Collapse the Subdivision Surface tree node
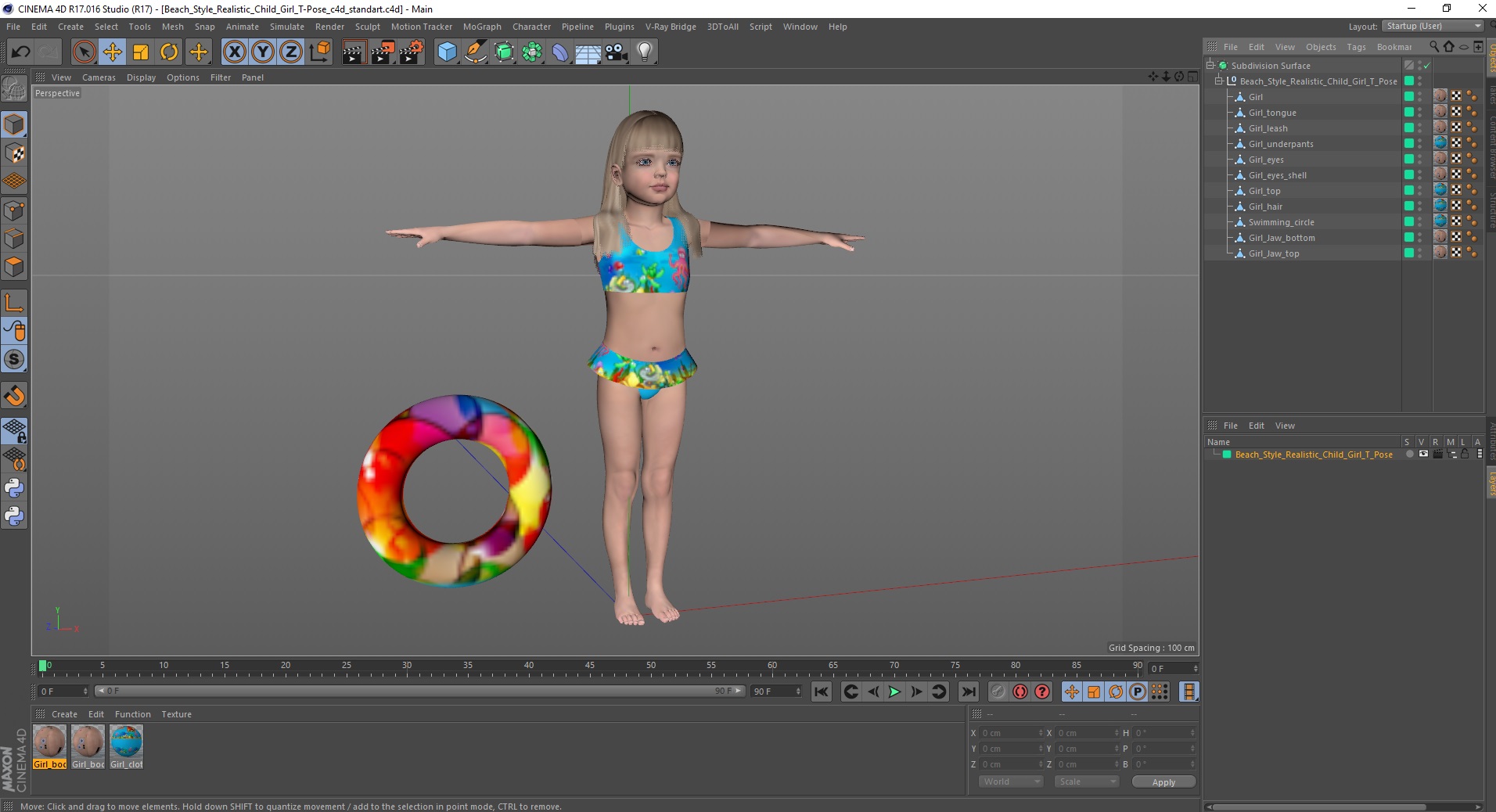This screenshot has width=1496, height=812. point(1210,66)
